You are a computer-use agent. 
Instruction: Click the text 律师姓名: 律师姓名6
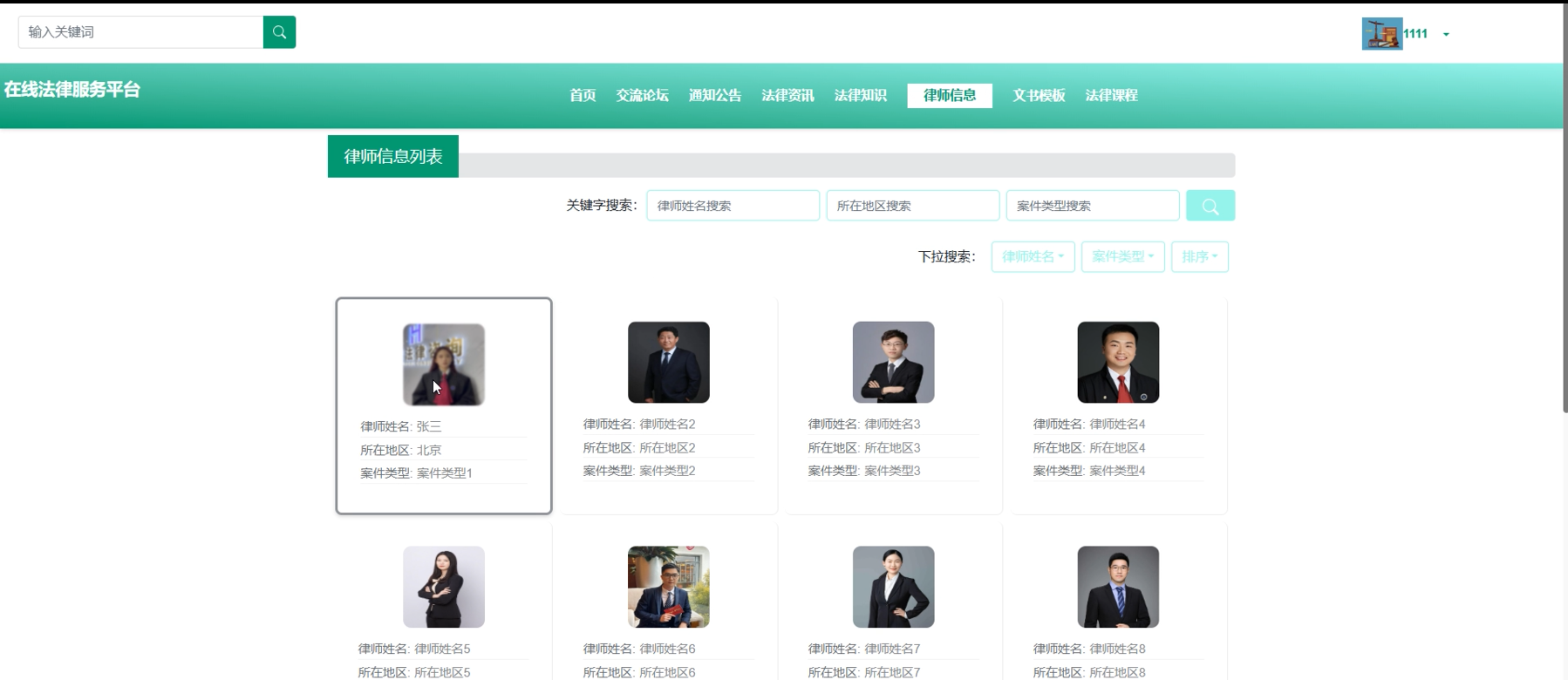pos(639,649)
